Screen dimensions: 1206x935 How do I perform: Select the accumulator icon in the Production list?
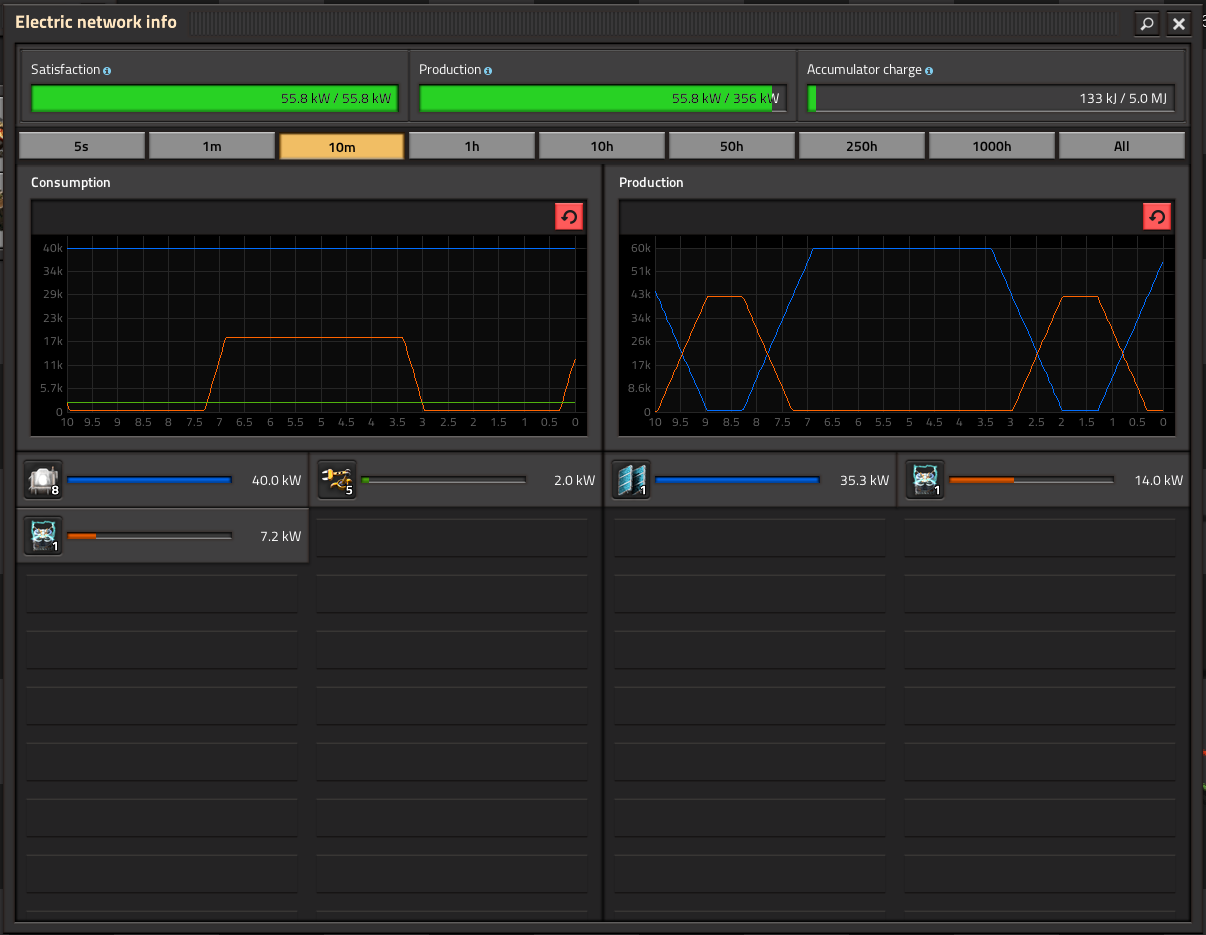924,480
